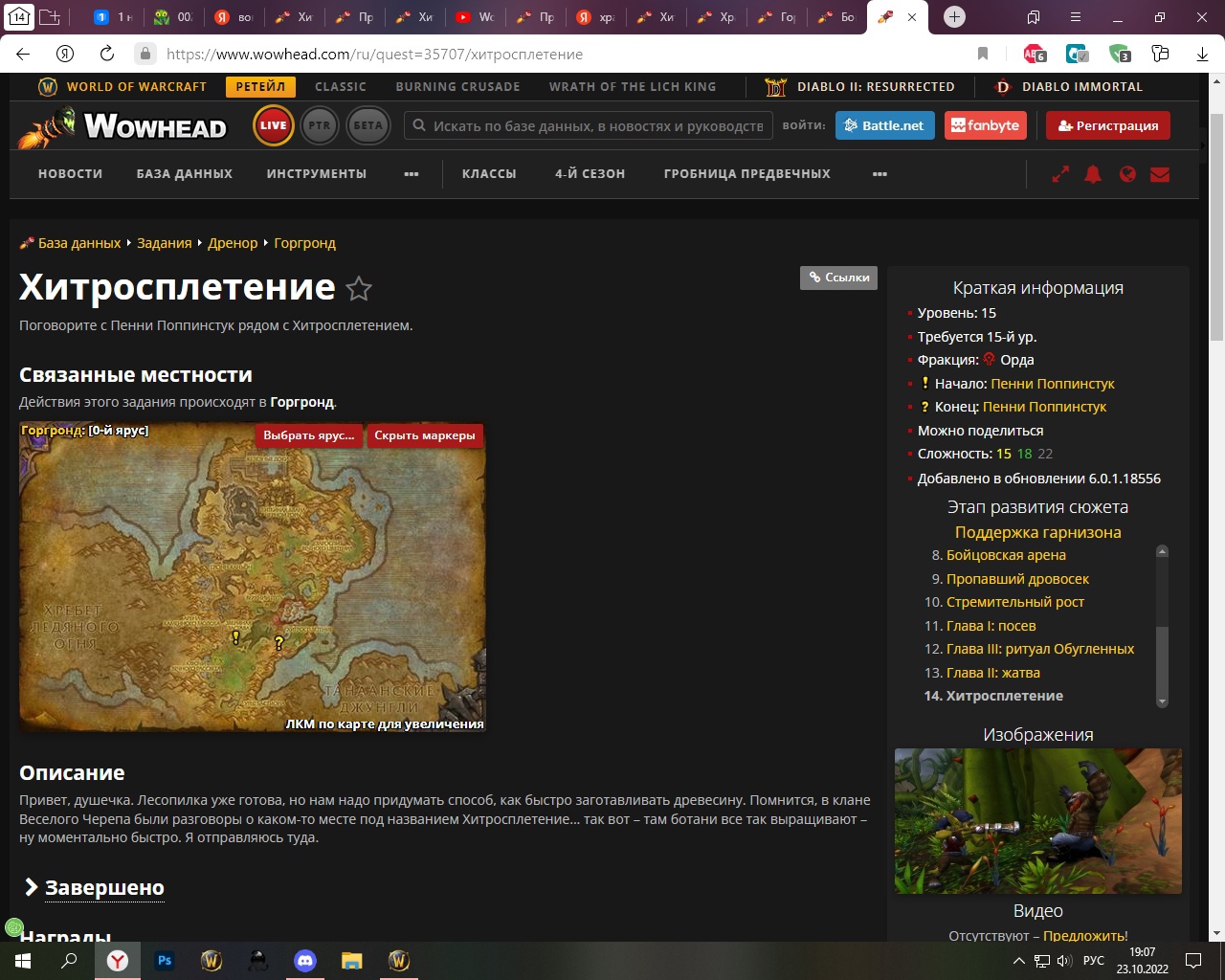Switch to PTR server version
Screen dimensions: 1225x980
320,125
